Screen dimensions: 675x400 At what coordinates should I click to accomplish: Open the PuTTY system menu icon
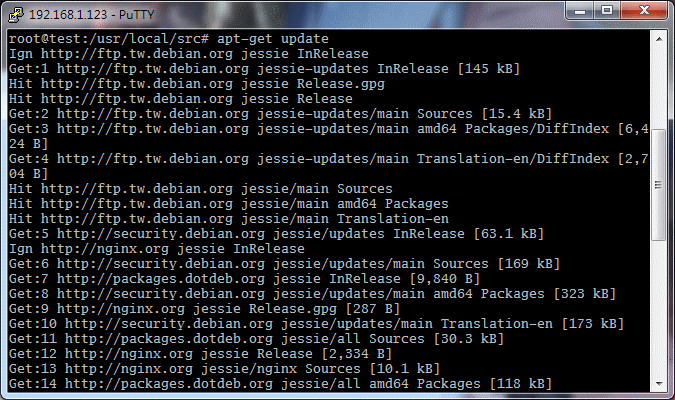[x=16, y=14]
